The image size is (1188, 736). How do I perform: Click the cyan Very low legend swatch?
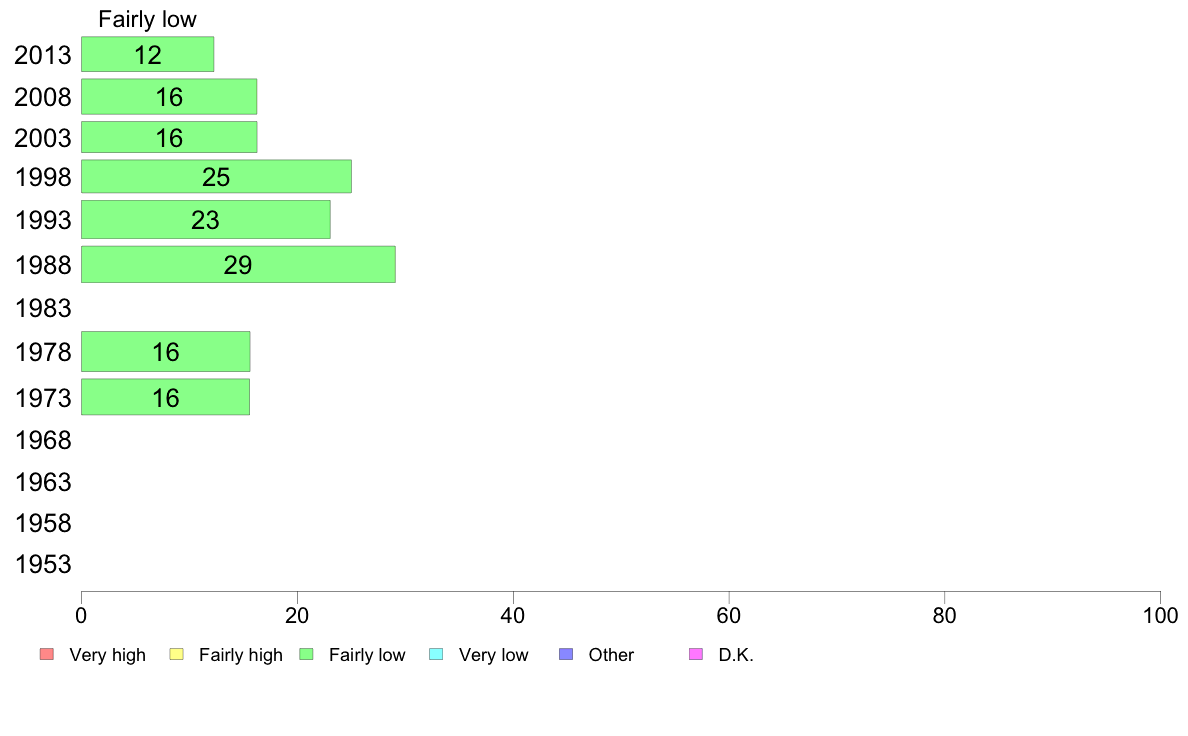[436, 654]
